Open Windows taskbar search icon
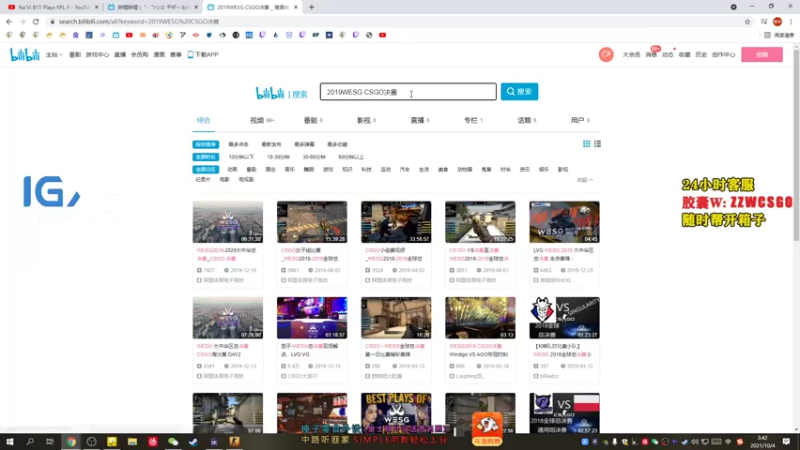 pyautogui.click(x=30, y=442)
